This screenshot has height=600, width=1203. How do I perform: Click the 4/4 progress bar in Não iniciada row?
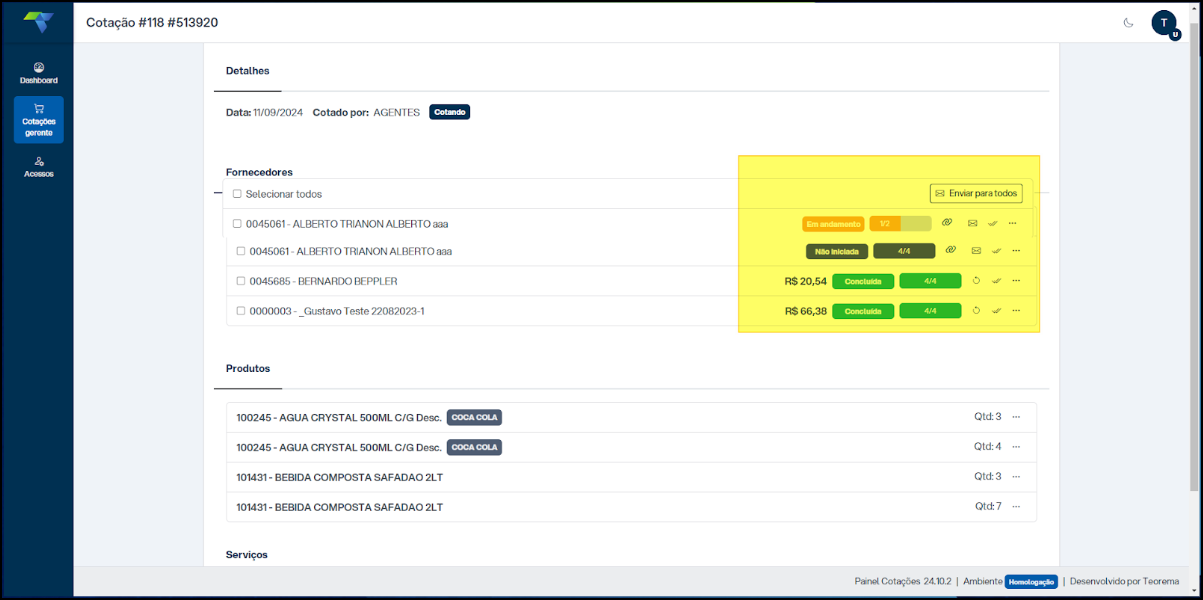tap(904, 251)
